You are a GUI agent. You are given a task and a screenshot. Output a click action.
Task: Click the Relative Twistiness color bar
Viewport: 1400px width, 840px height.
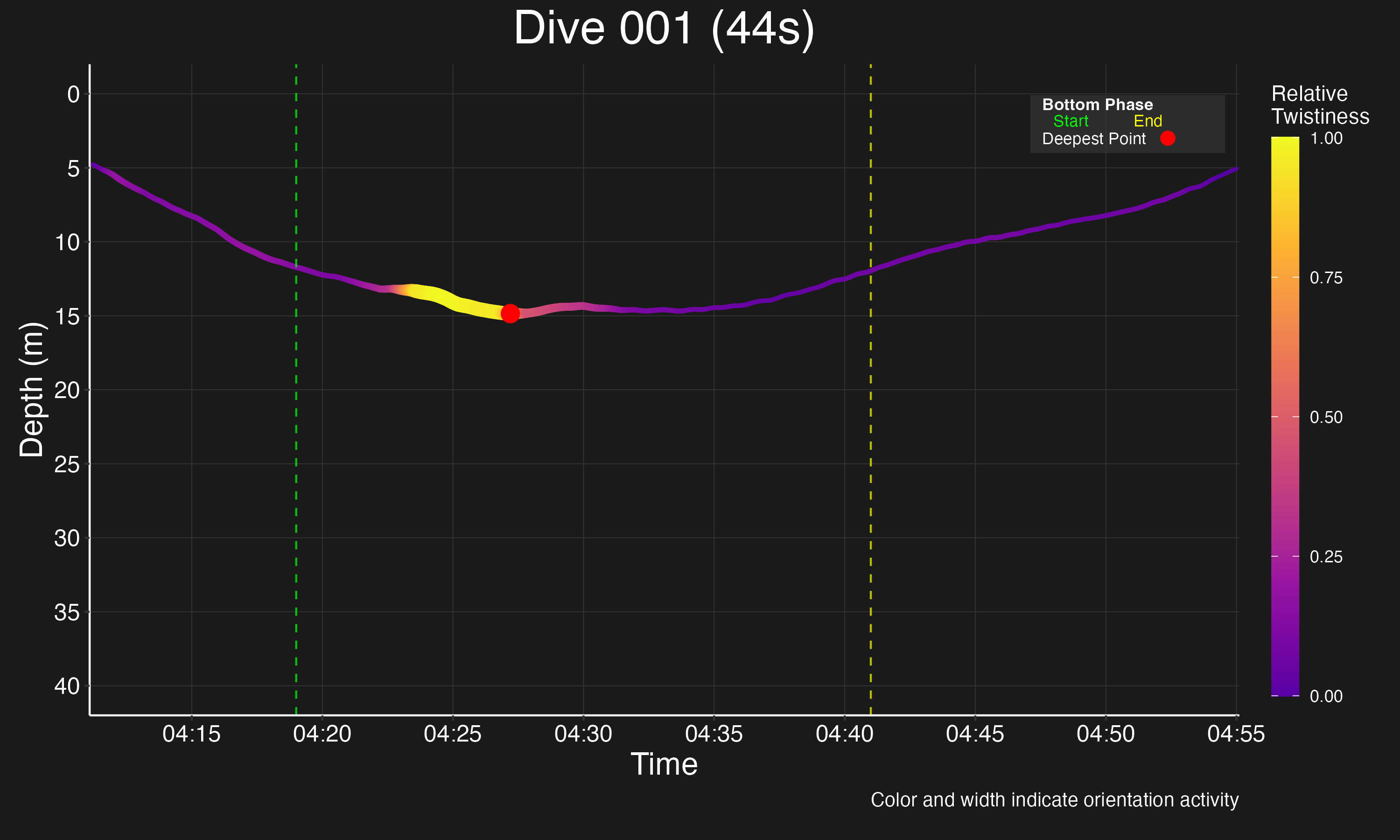1285,416
